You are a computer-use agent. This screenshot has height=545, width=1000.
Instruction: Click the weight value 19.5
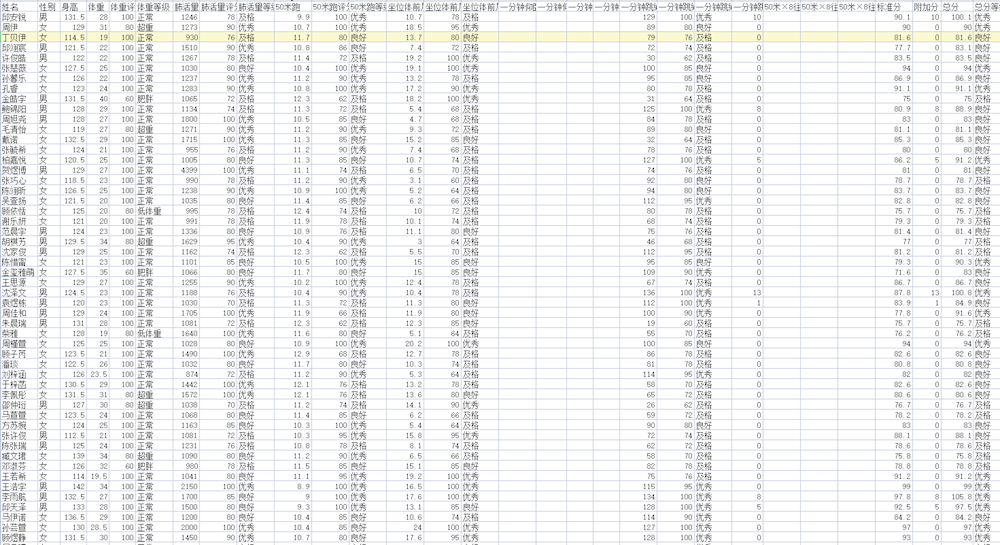click(x=99, y=476)
